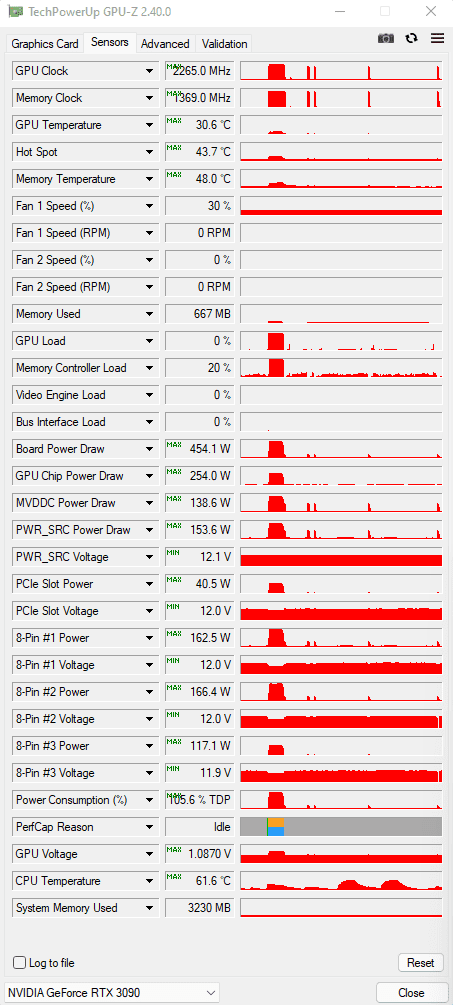Open the Fan 2 Speed (RPM) dropdown
The height and width of the screenshot is (1005, 453).
tap(149, 287)
